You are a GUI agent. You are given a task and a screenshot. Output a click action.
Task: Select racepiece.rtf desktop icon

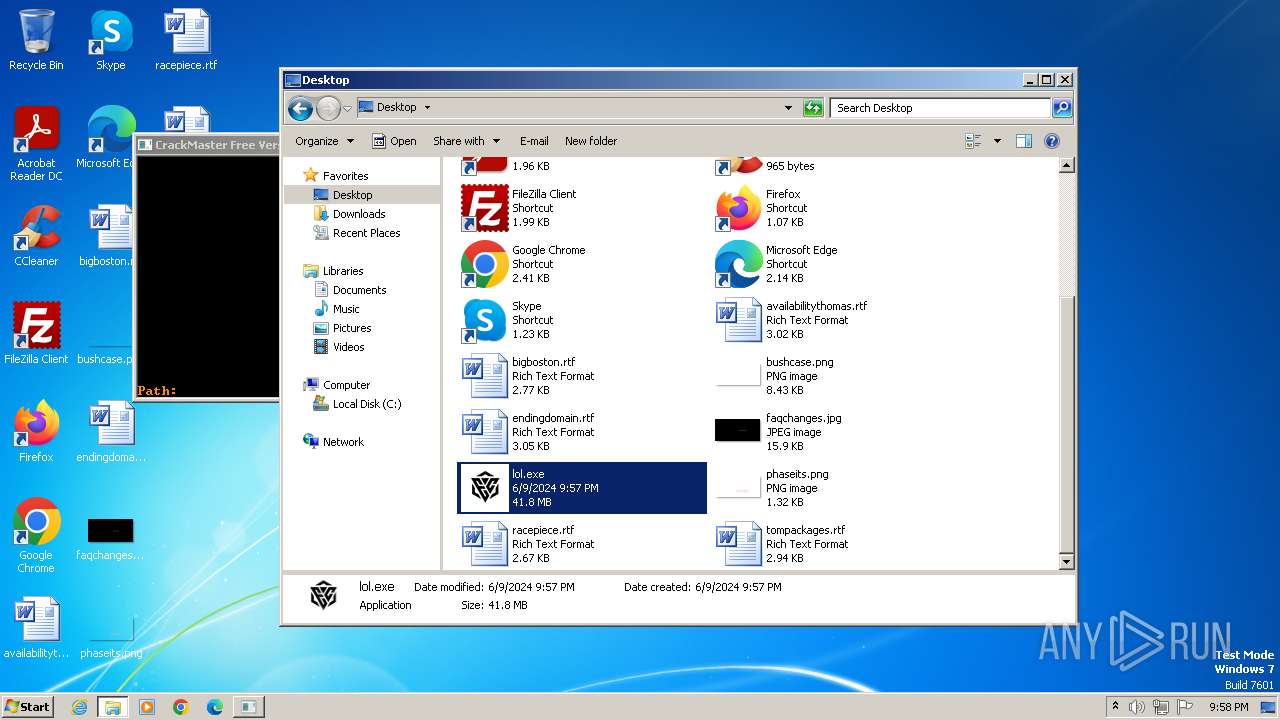point(186,40)
